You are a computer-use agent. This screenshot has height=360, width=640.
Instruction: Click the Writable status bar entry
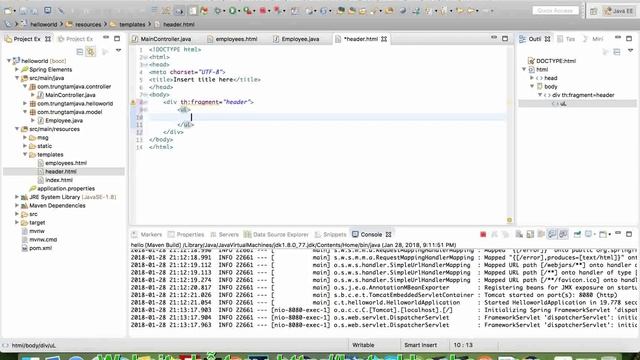tap(363, 345)
